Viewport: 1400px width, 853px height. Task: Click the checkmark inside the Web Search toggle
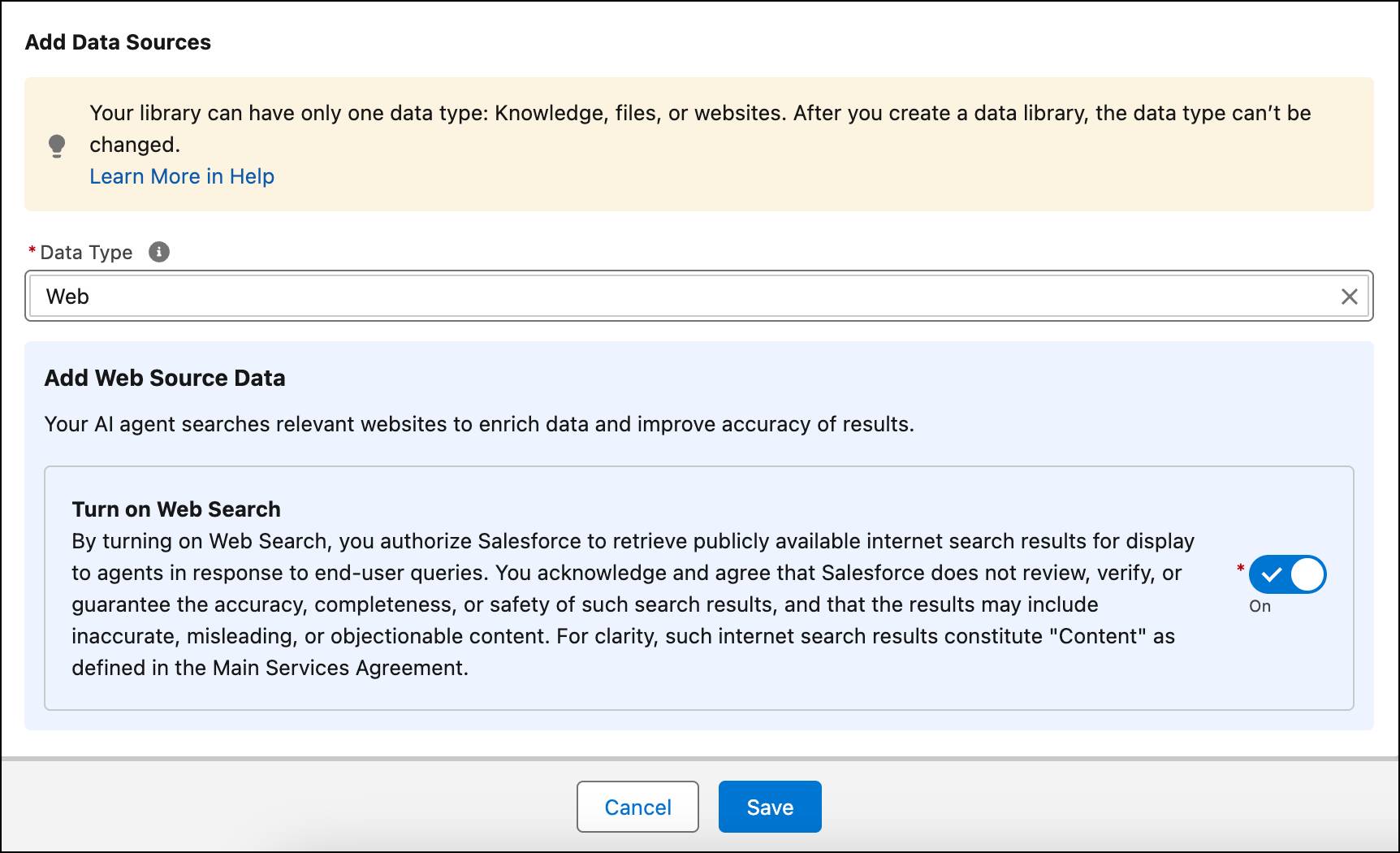pyautogui.click(x=1271, y=574)
